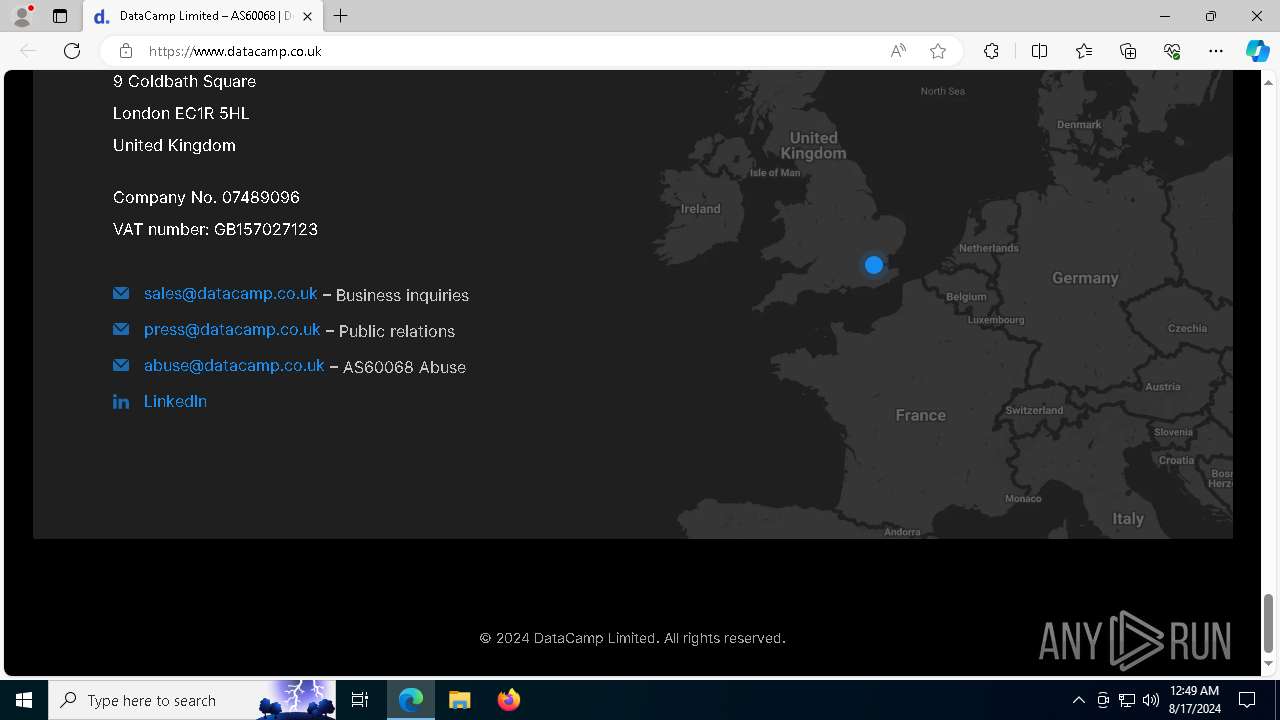Open Firefox from taskbar
Image resolution: width=1280 pixels, height=720 pixels.
(508, 700)
